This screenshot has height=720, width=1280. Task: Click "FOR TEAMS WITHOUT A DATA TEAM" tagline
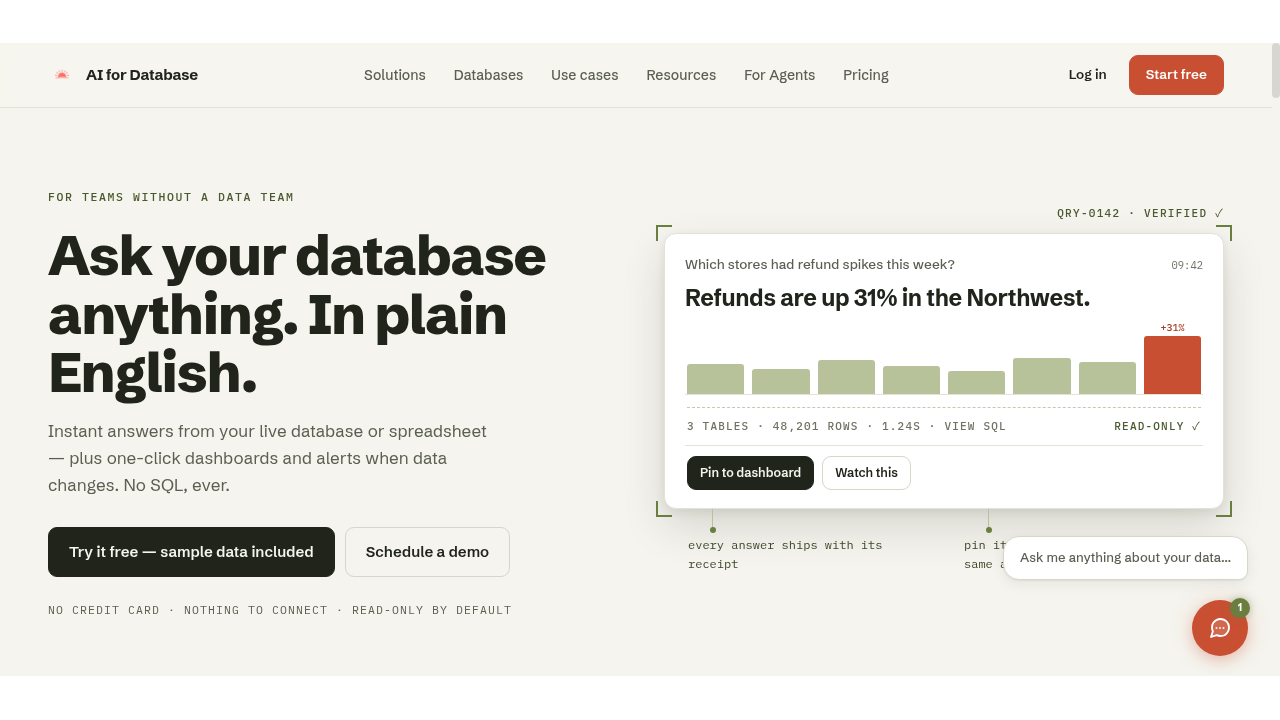pos(171,198)
